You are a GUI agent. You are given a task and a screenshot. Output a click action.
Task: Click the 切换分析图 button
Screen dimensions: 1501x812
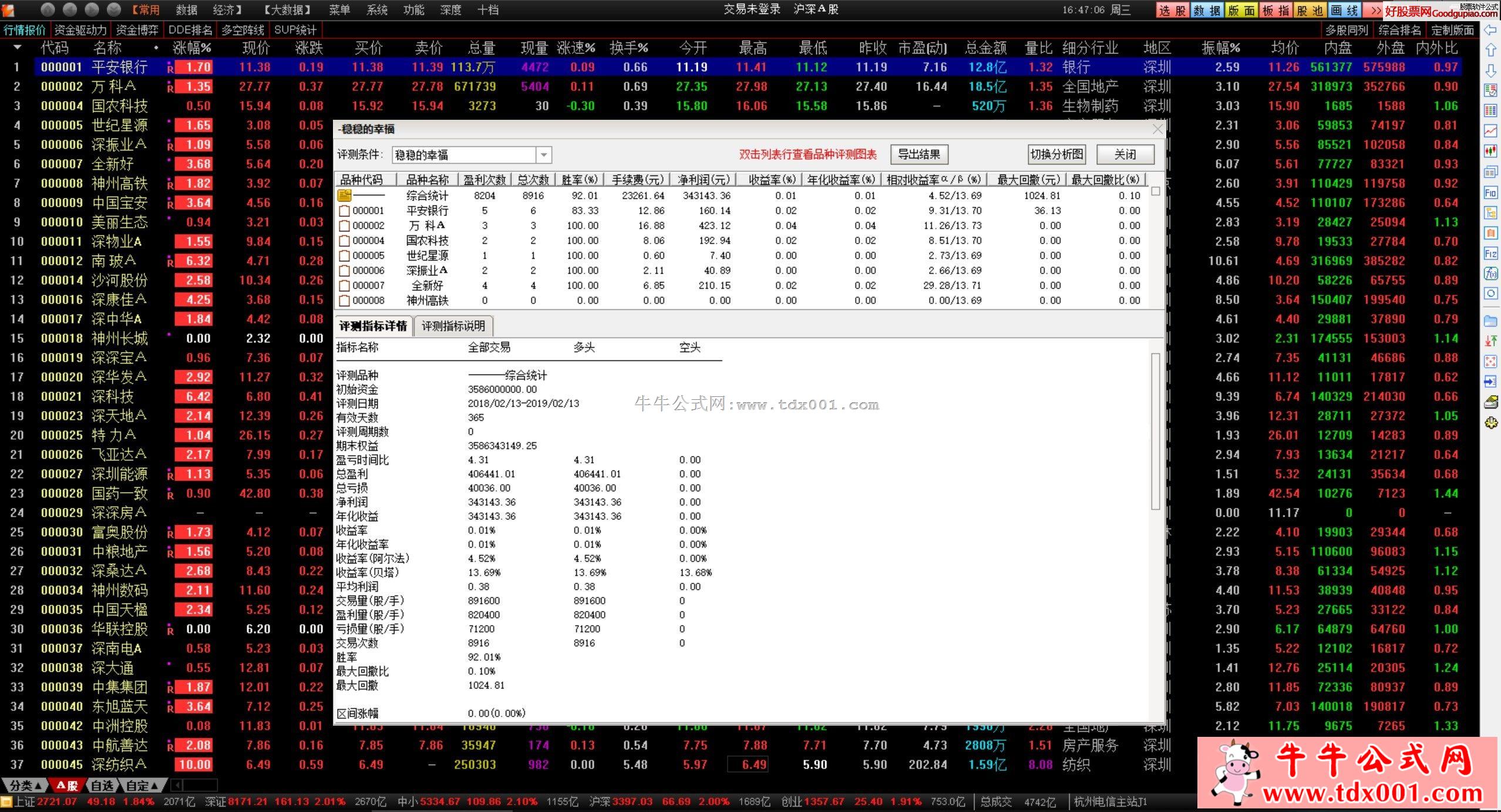coord(1056,154)
